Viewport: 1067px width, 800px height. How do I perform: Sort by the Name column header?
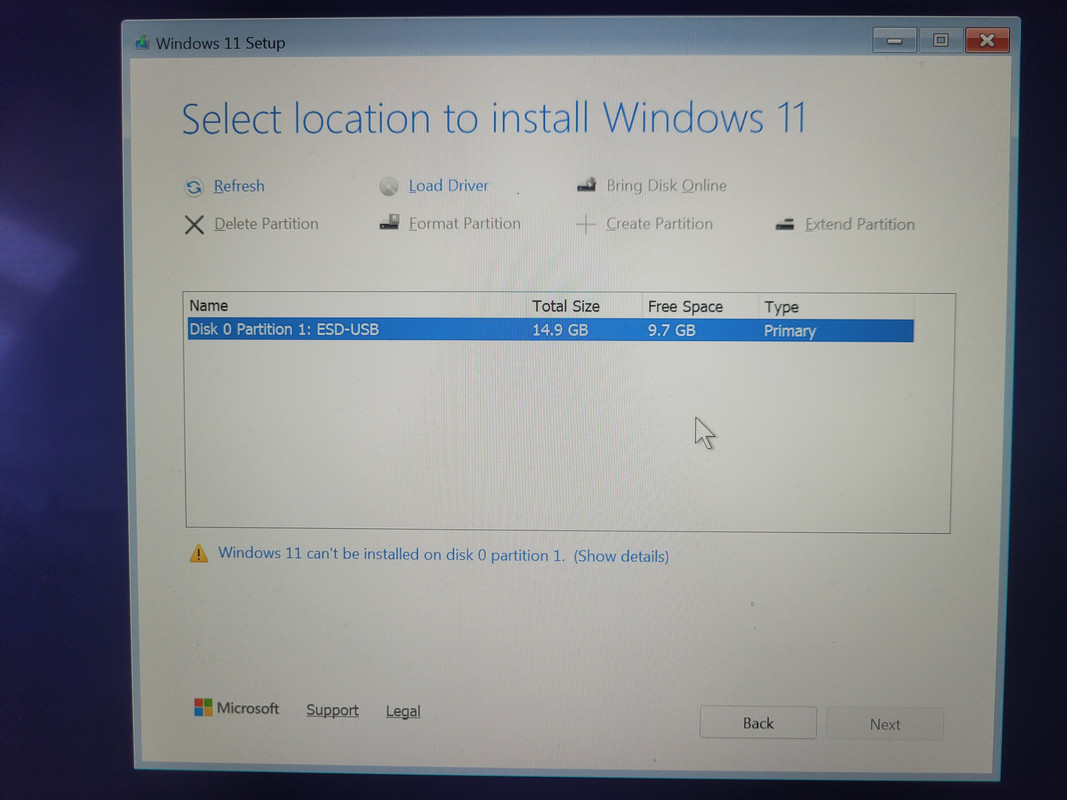click(356, 305)
